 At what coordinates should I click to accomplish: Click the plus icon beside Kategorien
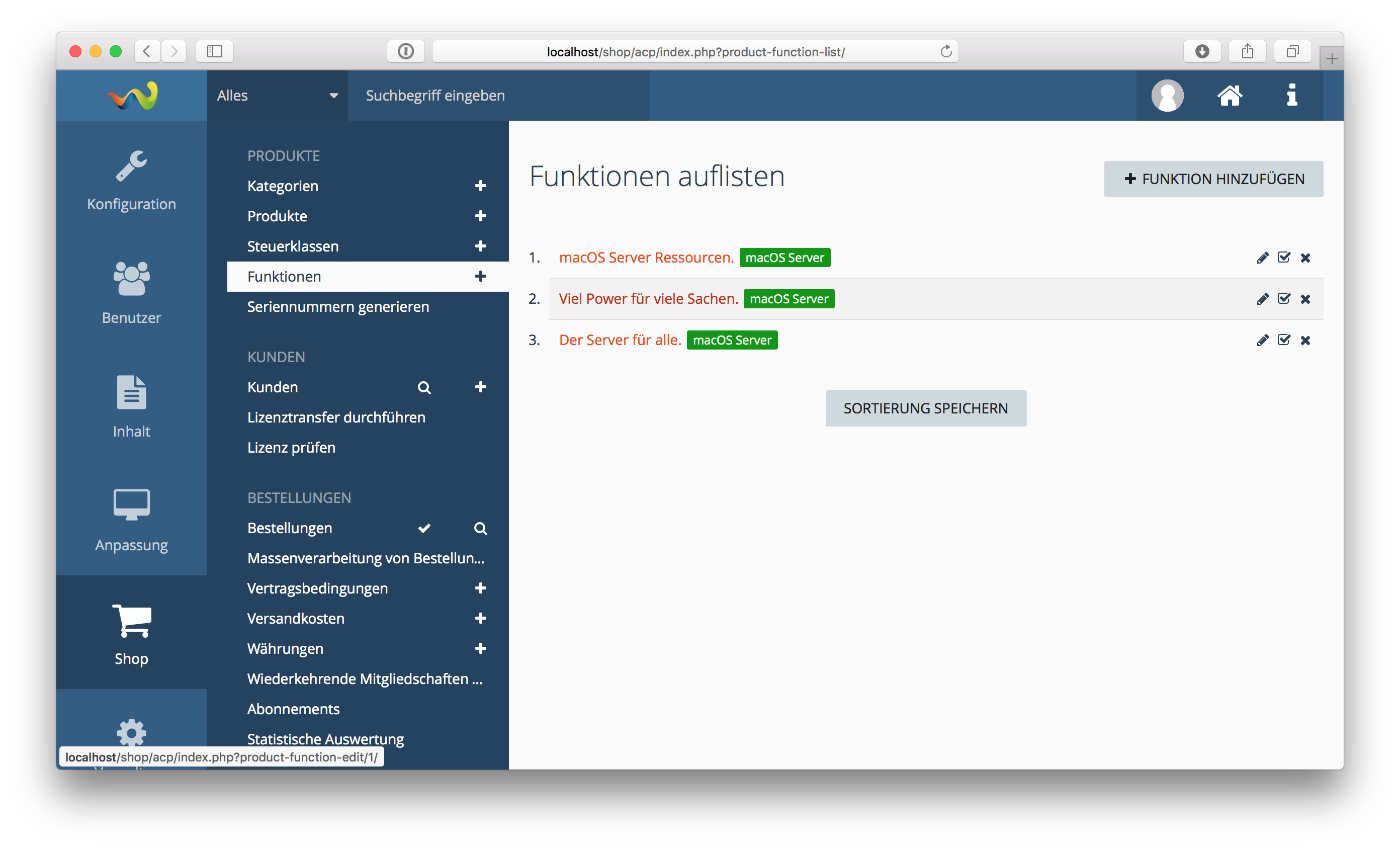[x=480, y=186]
